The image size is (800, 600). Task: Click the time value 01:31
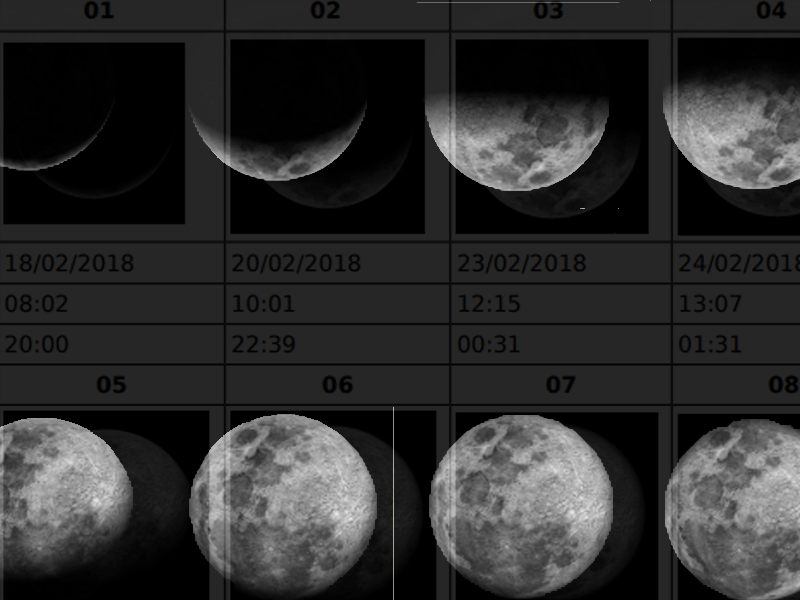pyautogui.click(x=710, y=344)
